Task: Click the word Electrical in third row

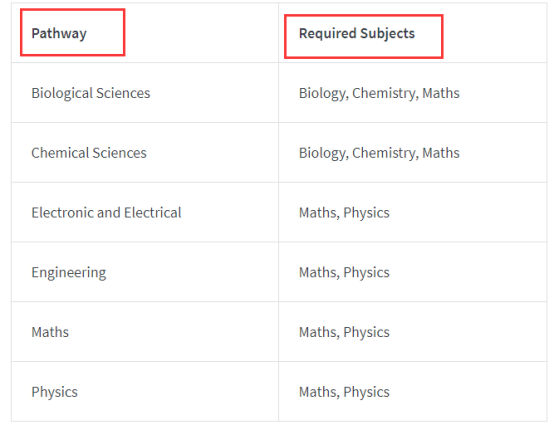Action: tap(153, 213)
